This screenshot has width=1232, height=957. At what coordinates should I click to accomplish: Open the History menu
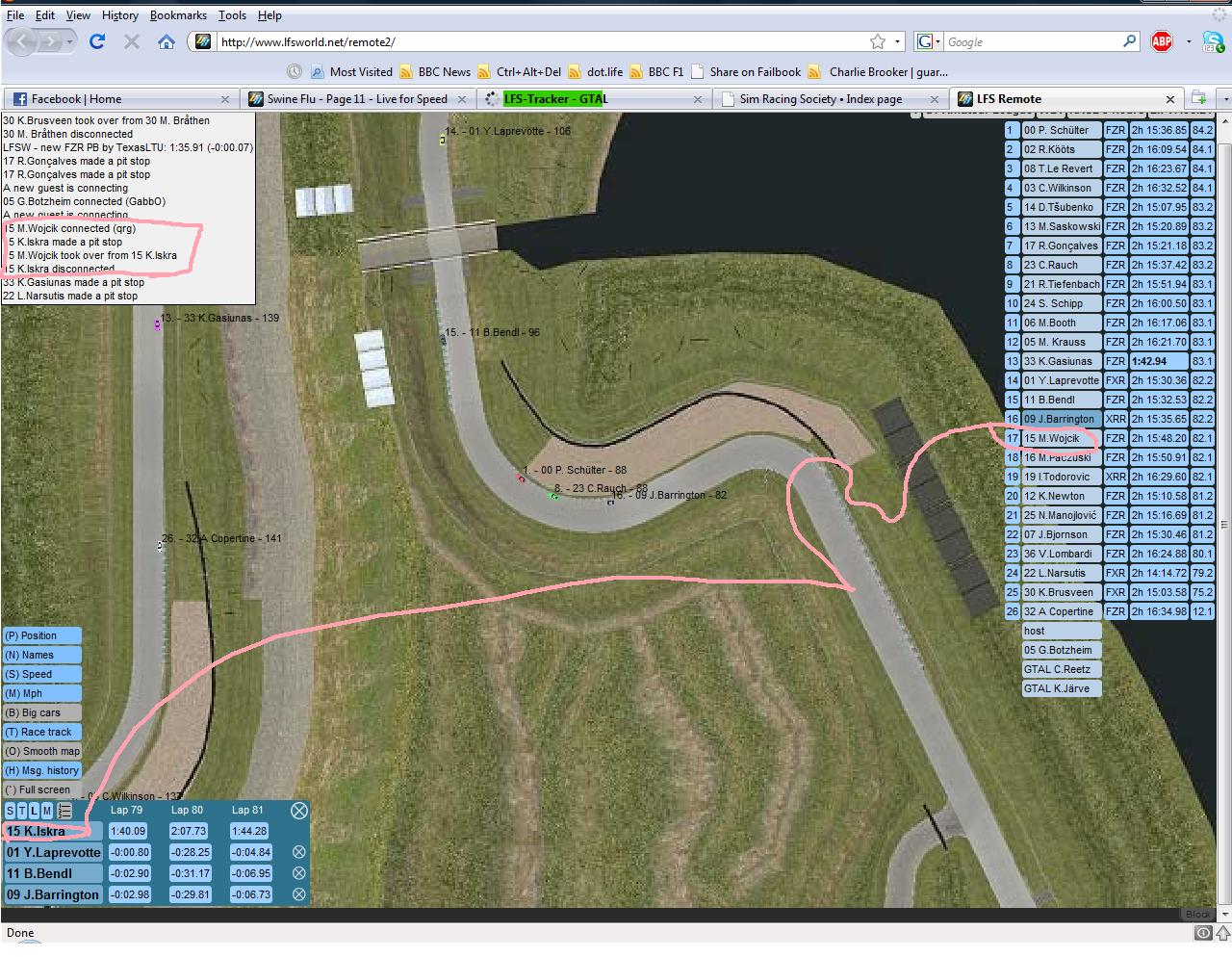pyautogui.click(x=120, y=15)
